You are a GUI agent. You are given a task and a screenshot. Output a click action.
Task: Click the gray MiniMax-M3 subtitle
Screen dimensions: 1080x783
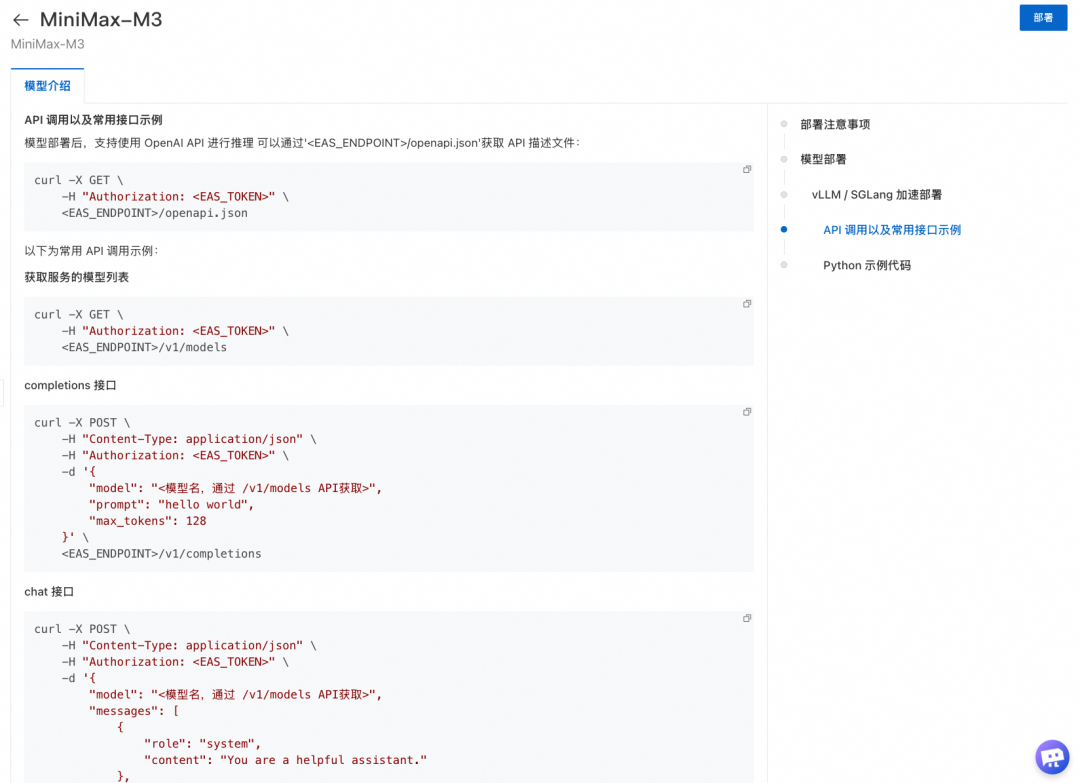[x=48, y=44]
